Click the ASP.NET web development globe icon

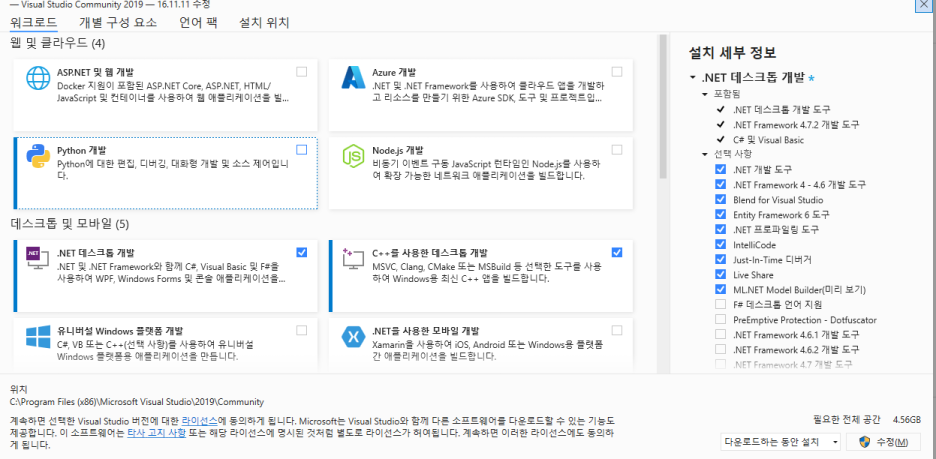tap(38, 78)
